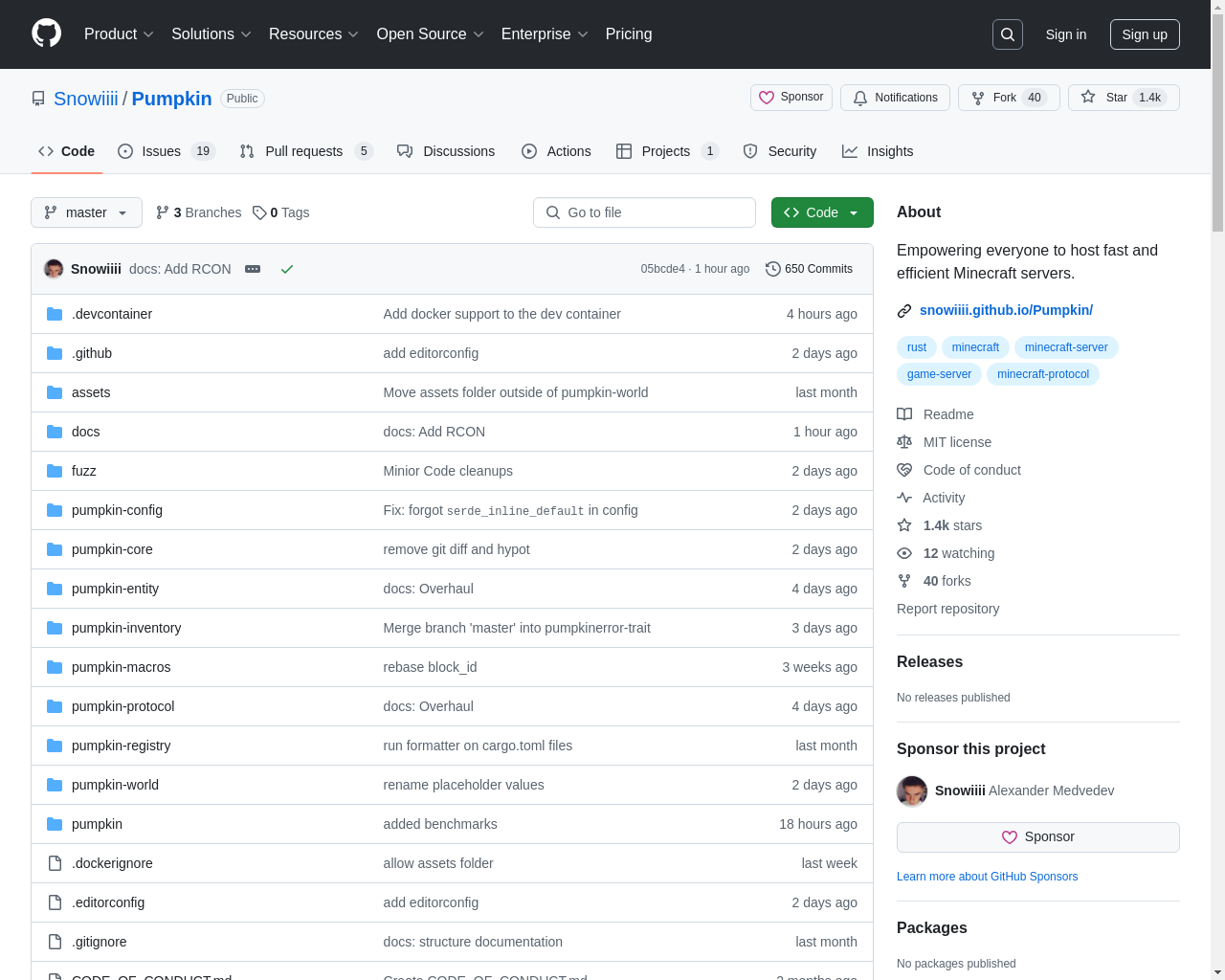Screen dimensions: 1225x980
Task: View the 1.4k stars link
Action: [939, 525]
